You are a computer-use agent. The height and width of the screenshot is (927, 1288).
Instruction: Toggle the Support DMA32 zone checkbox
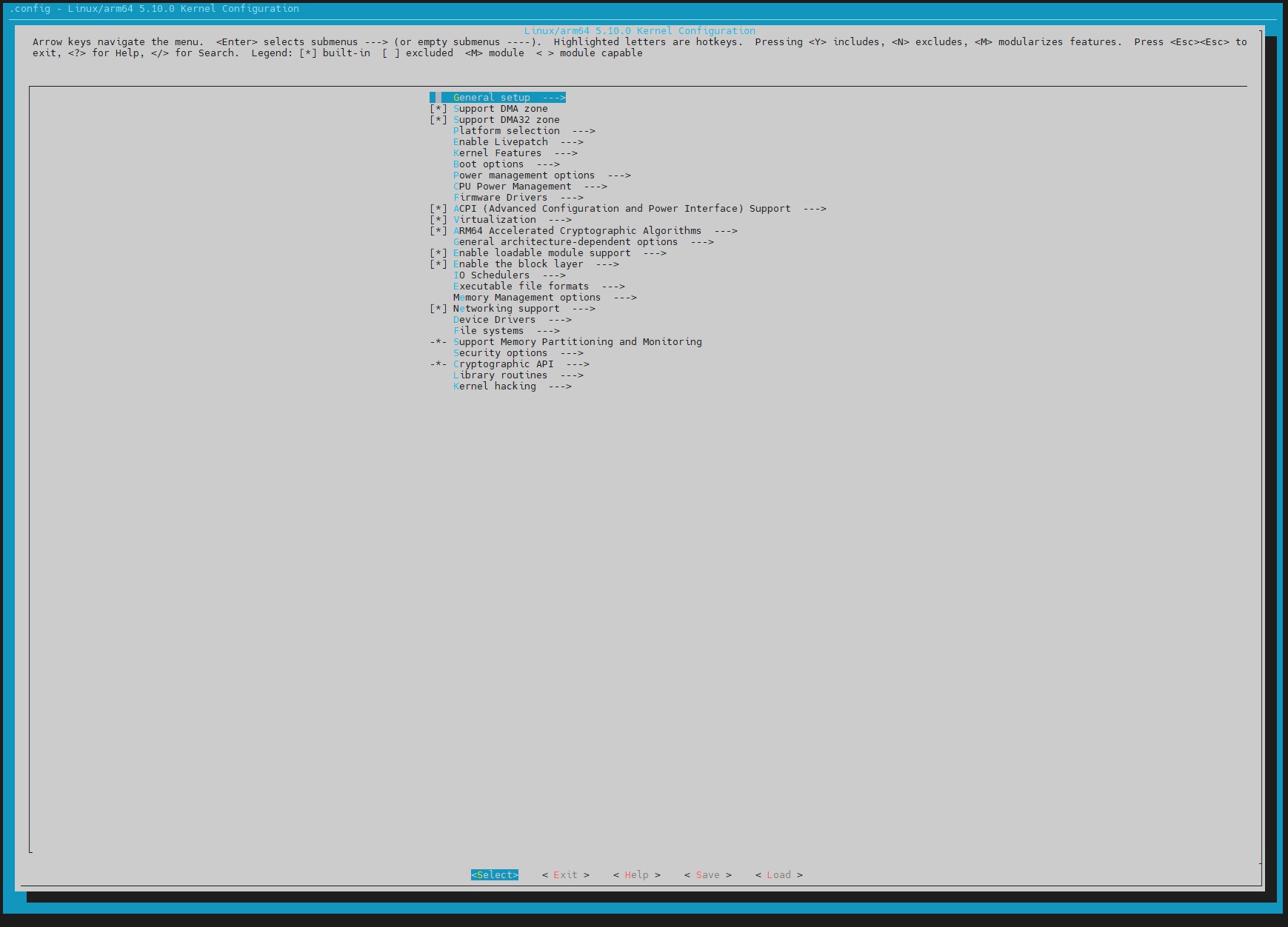pos(438,120)
